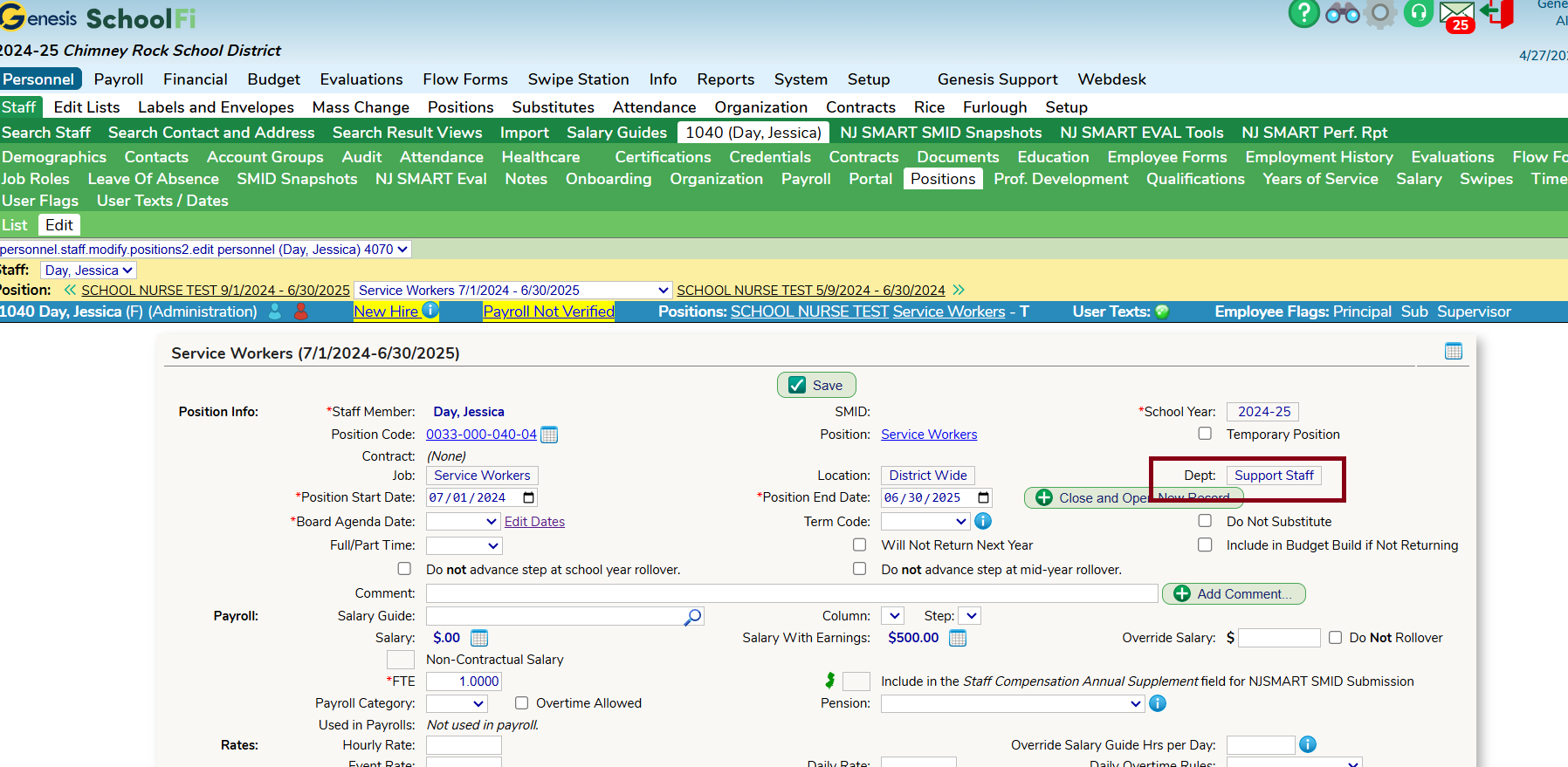The height and width of the screenshot is (767, 1568).
Task: Click the Save button
Action: 816,385
